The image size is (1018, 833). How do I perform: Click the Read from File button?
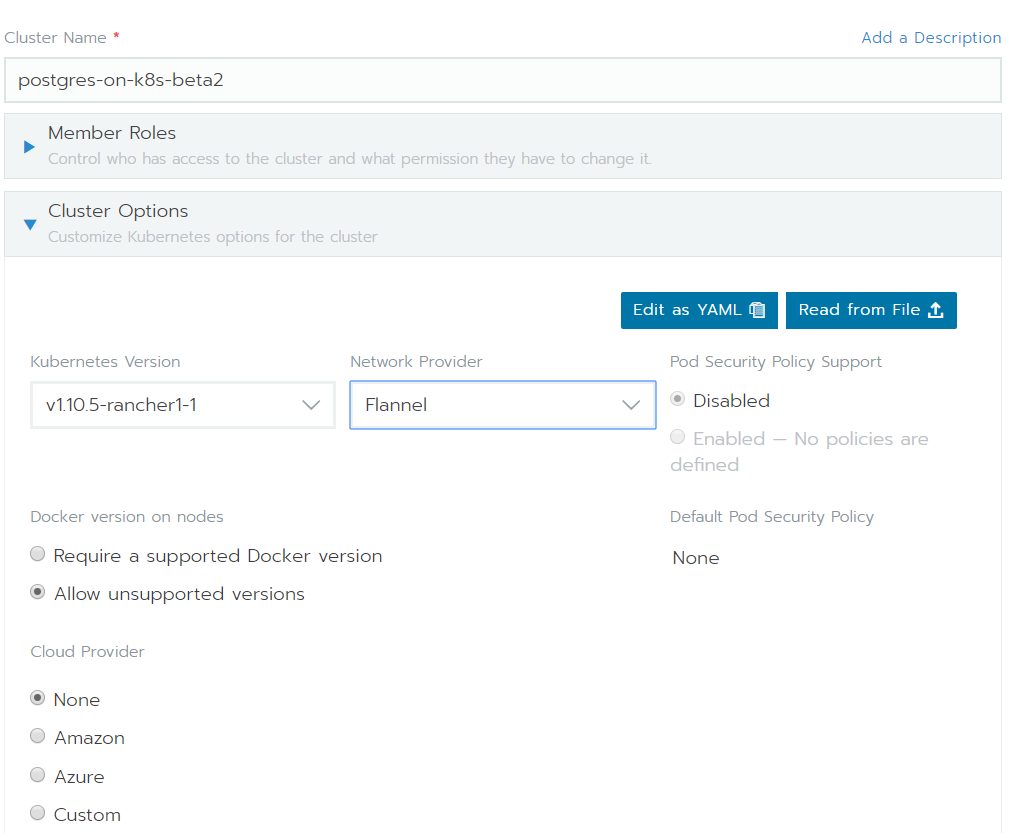pyautogui.click(x=871, y=310)
